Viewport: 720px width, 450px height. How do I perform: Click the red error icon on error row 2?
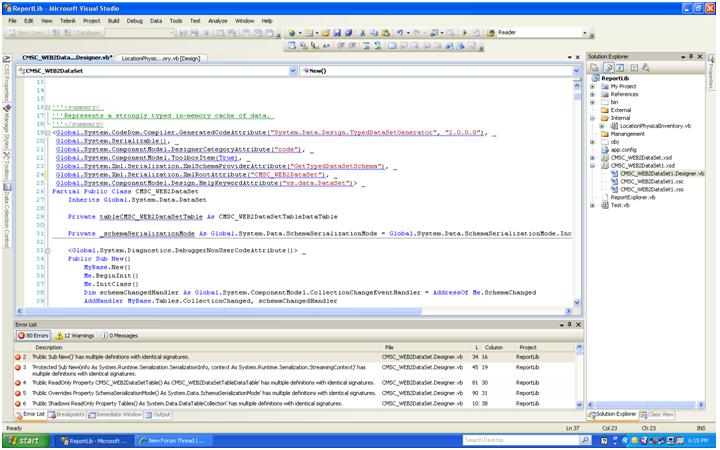click(17, 357)
